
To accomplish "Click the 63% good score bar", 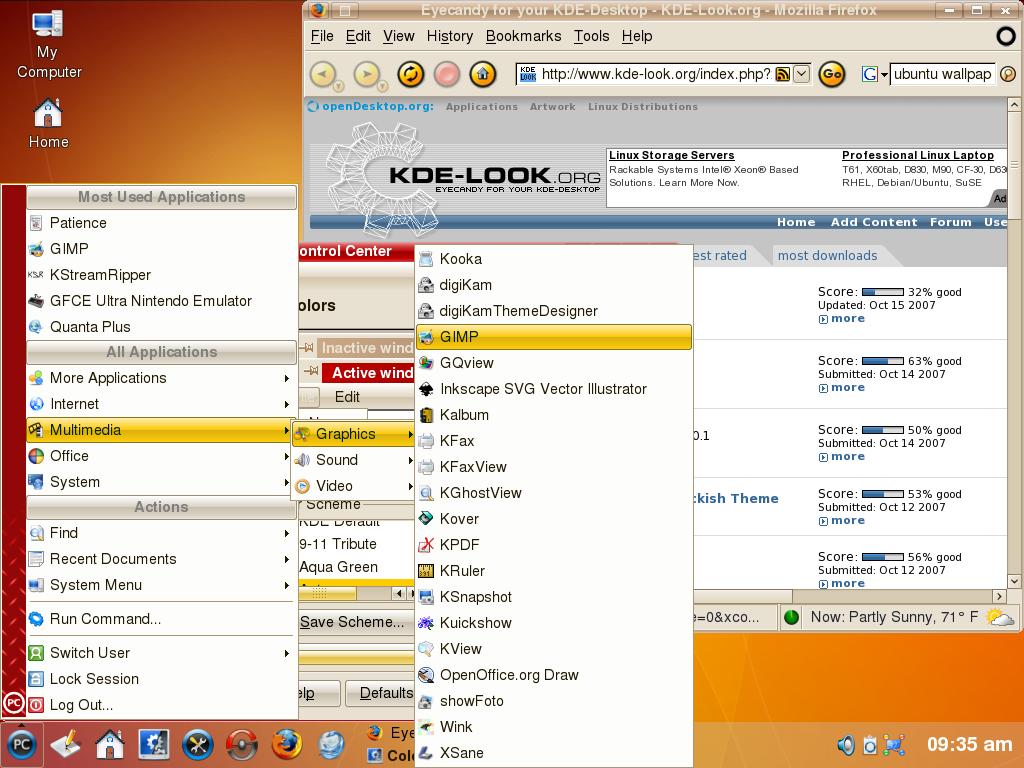I will pyautogui.click(x=883, y=361).
